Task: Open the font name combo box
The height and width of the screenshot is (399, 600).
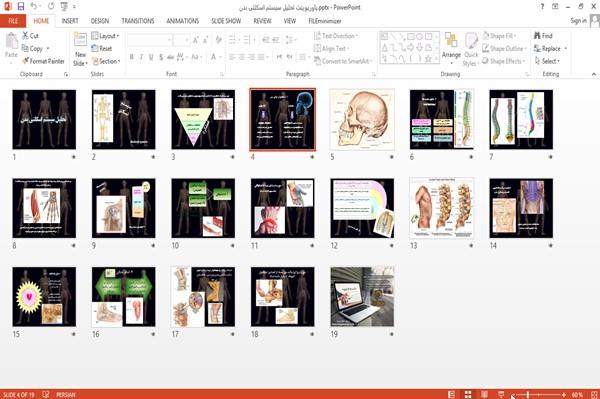Action: coord(149,40)
